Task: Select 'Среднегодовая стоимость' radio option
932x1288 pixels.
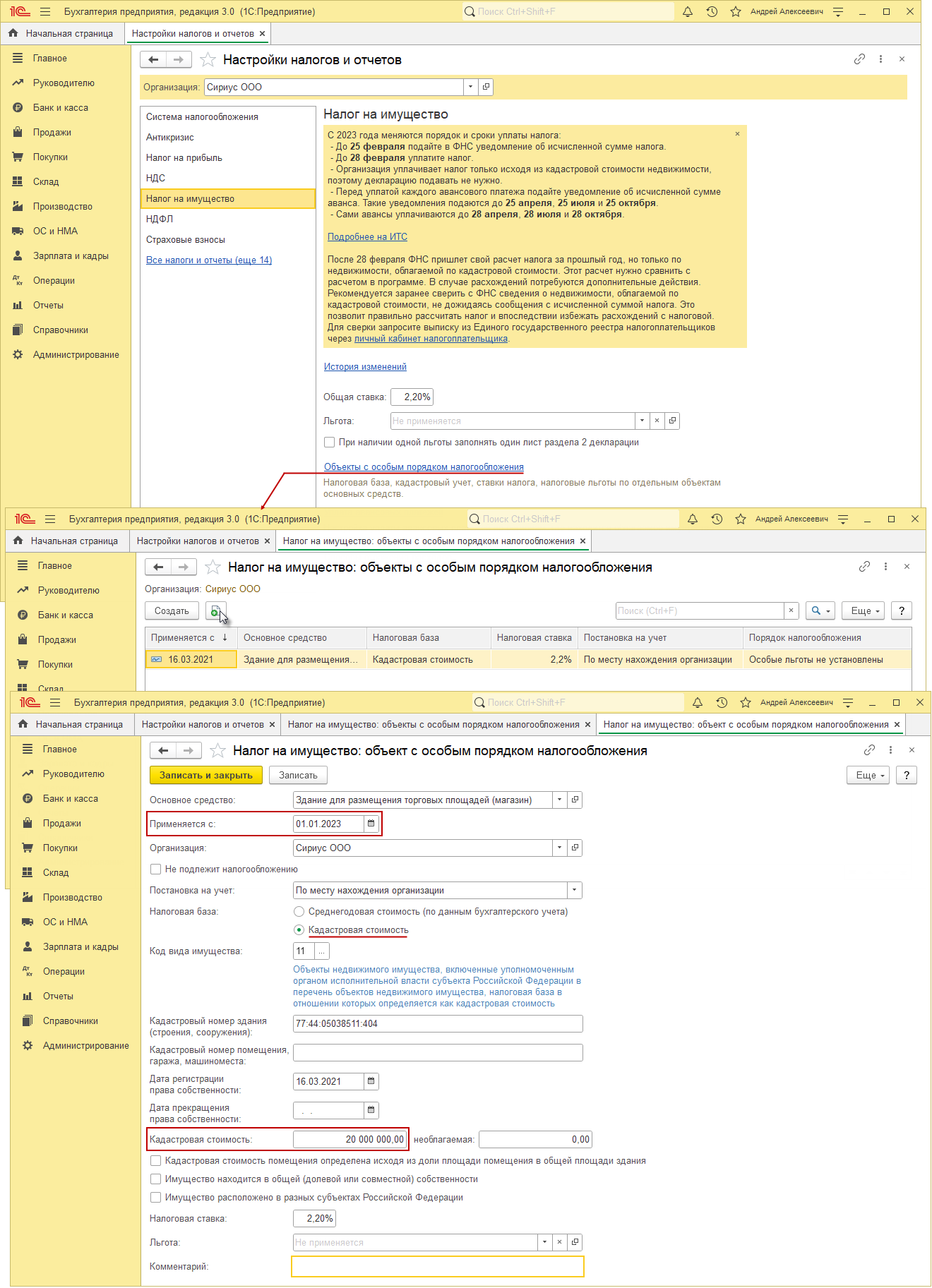Action: tap(299, 912)
